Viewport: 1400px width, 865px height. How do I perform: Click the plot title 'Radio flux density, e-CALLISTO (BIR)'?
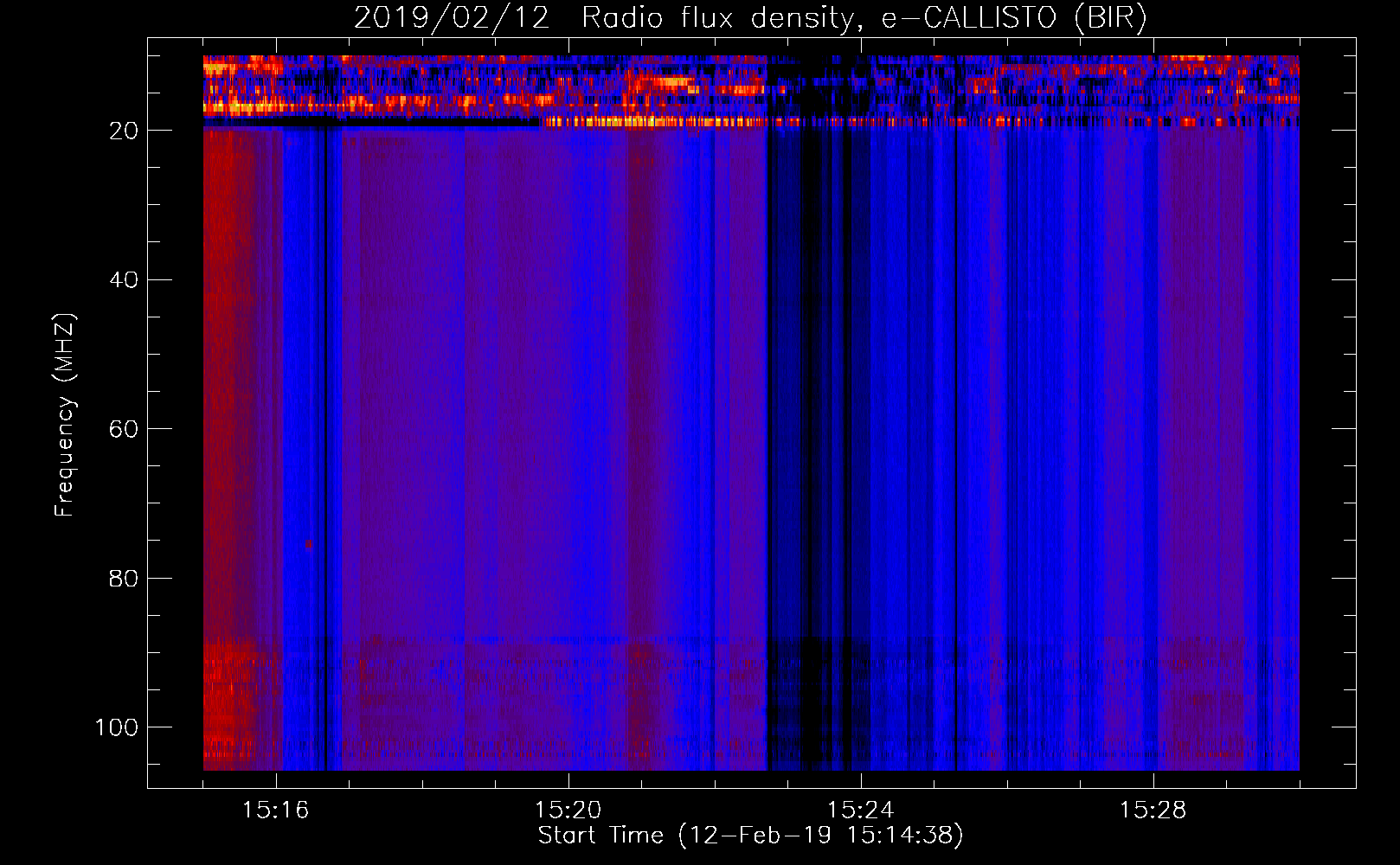[864, 18]
